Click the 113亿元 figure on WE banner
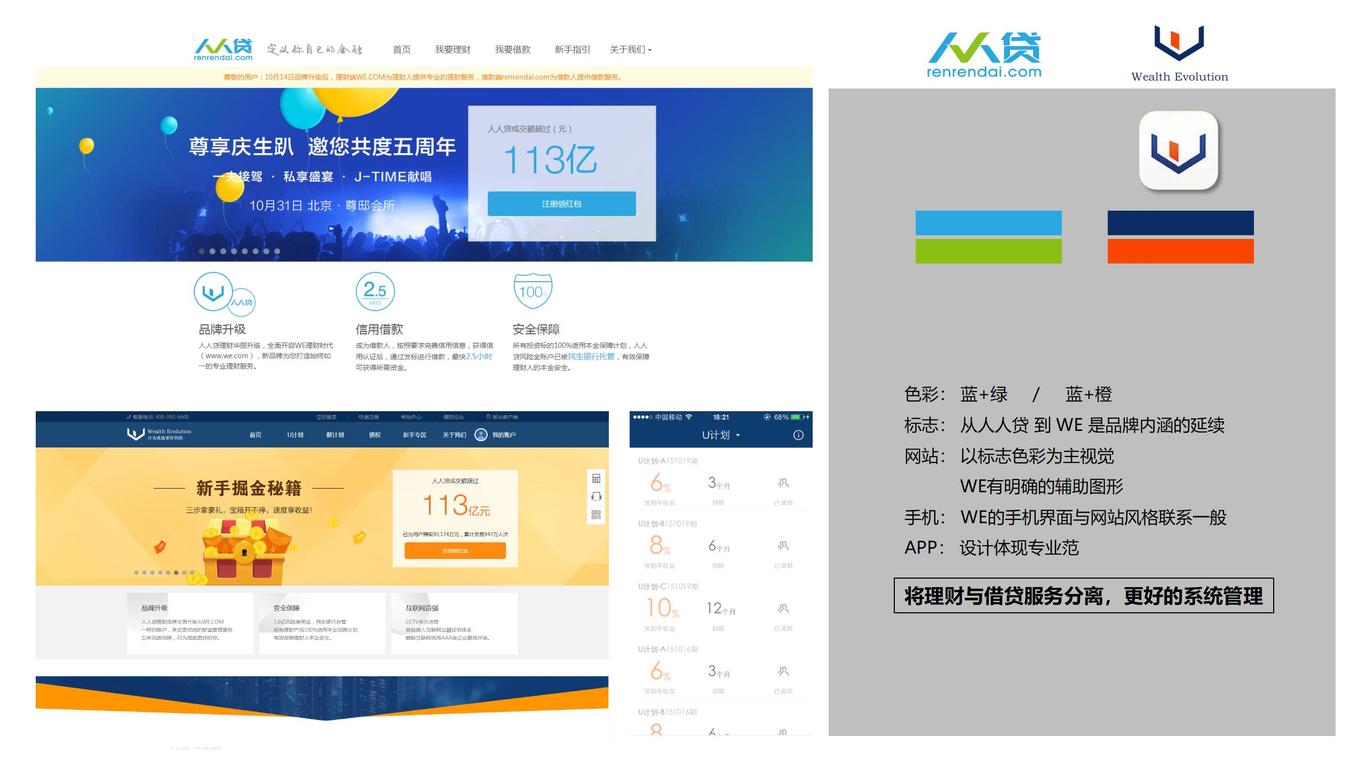This screenshot has width=1366, height=768. point(456,505)
